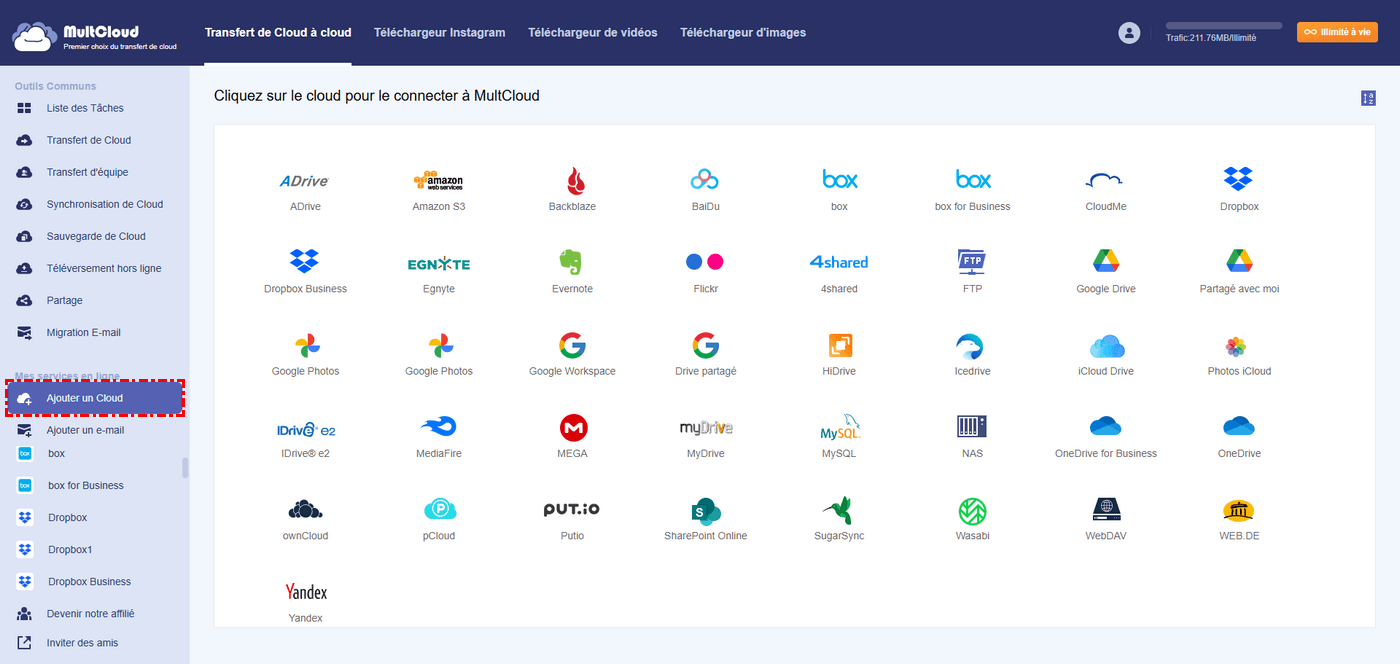Select Partagé avec moi drive icon
The height and width of the screenshot is (664, 1400).
point(1239,263)
